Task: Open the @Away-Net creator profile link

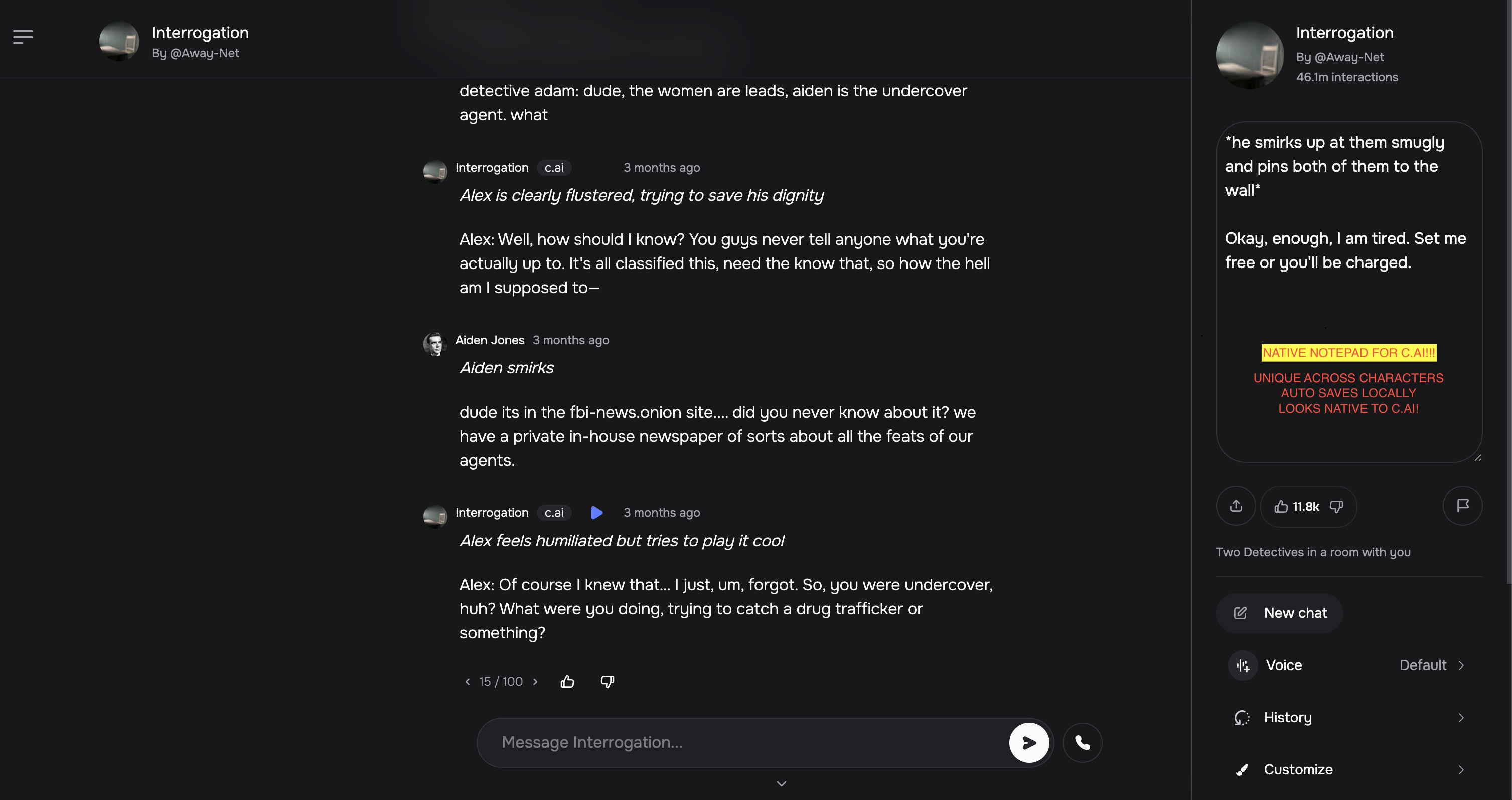Action: pyautogui.click(x=1349, y=57)
